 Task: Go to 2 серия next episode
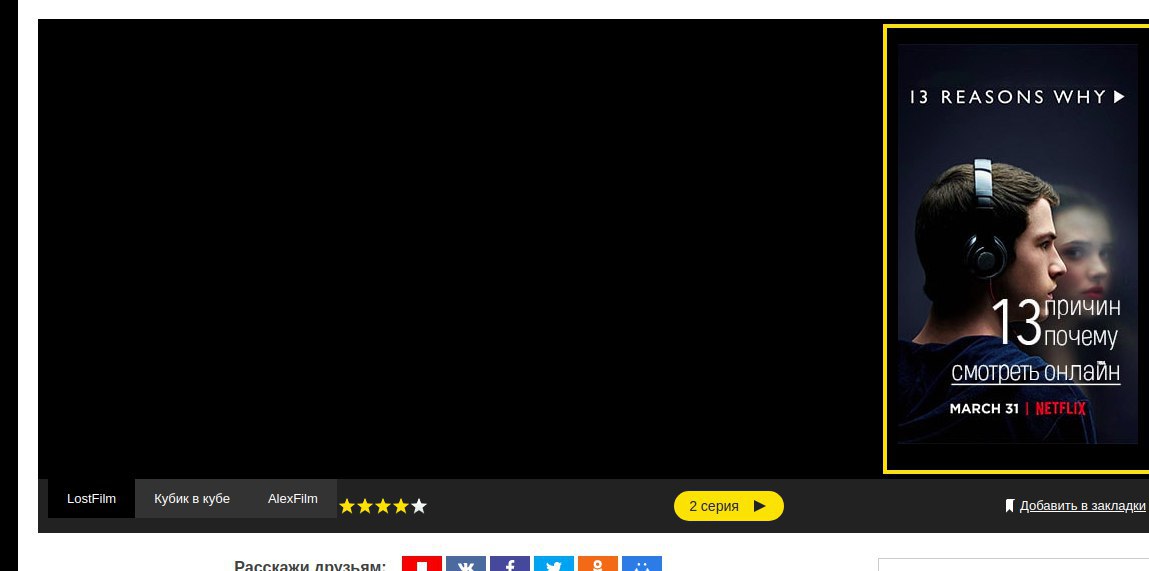(728, 506)
